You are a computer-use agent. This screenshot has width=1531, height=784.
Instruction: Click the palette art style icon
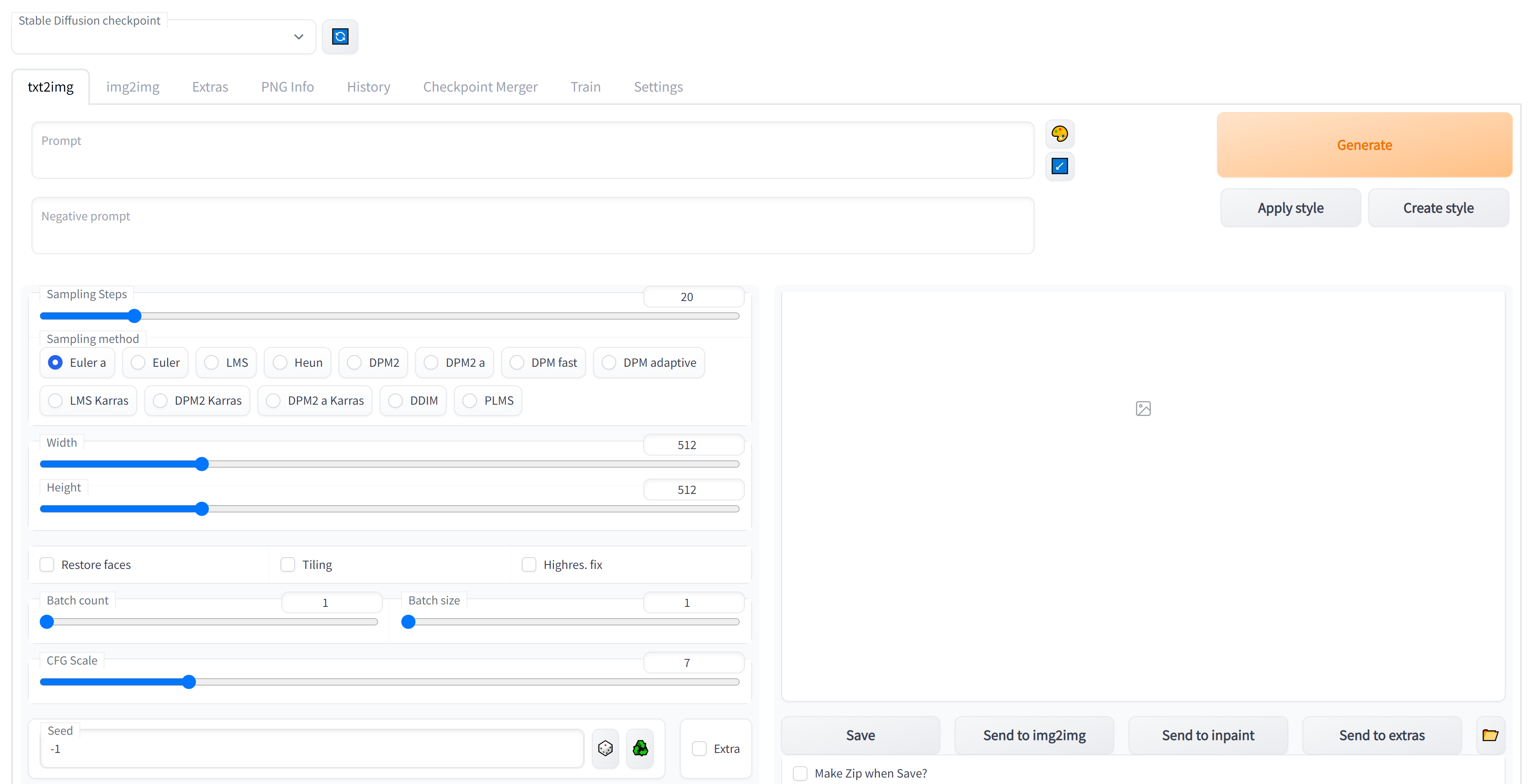(x=1059, y=134)
